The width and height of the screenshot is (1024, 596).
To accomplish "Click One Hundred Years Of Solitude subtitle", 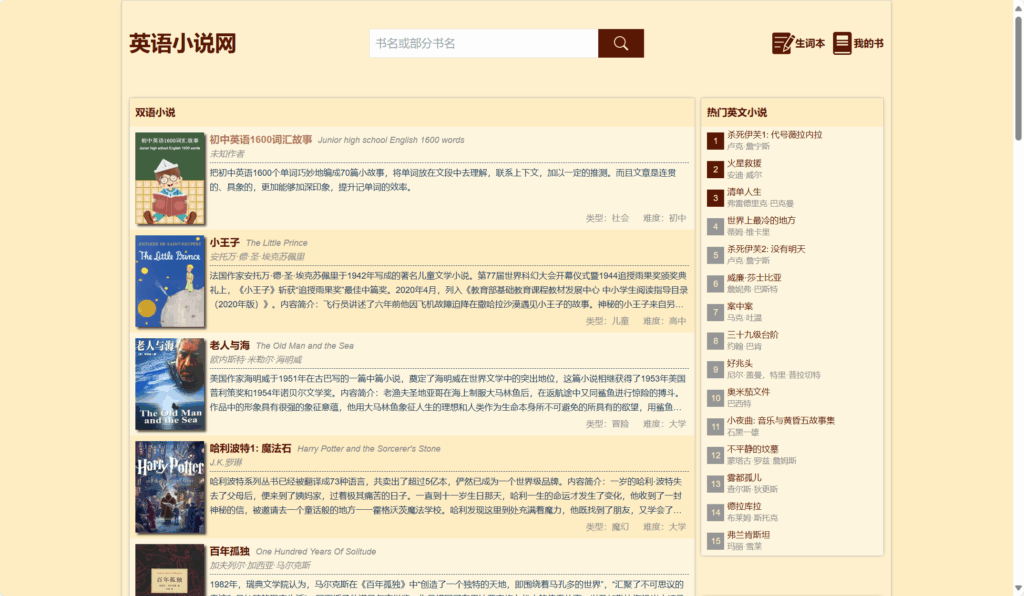I will pos(315,552).
